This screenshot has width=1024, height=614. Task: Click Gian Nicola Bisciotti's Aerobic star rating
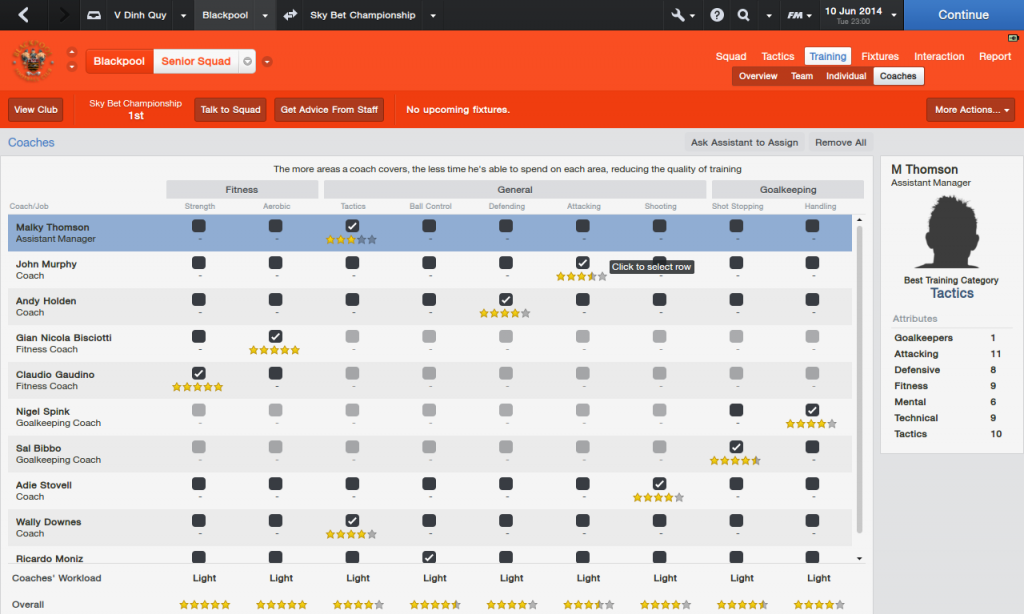click(x=274, y=350)
